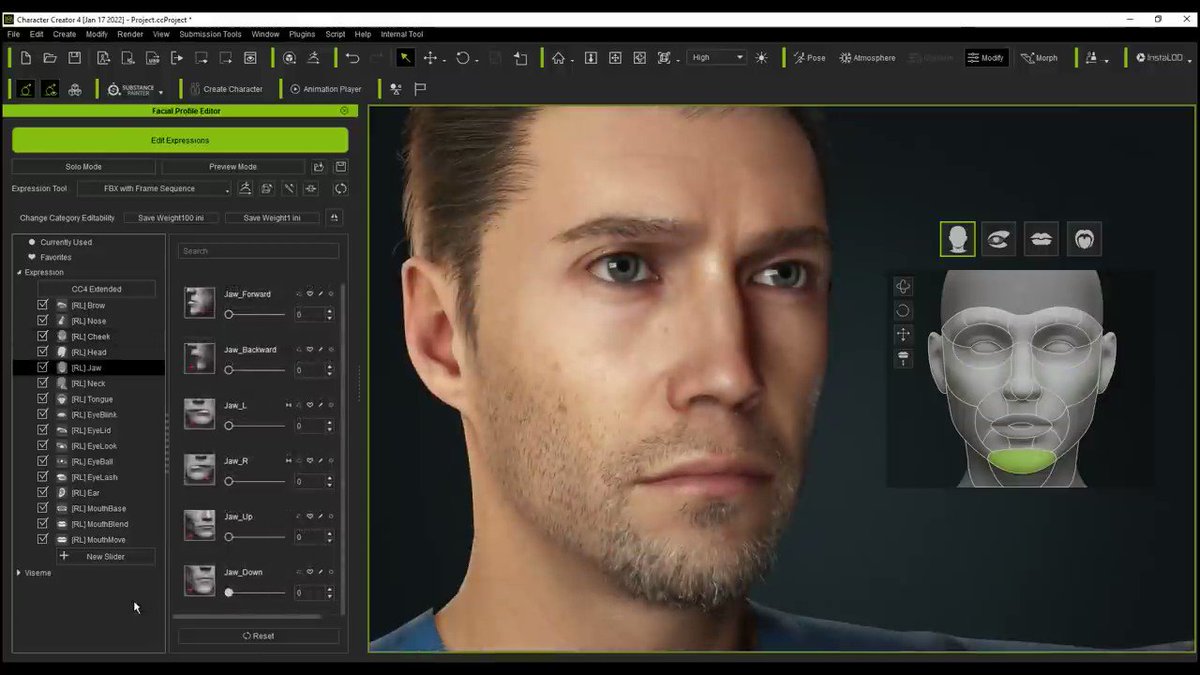Click the load icon next to Preview Mode
Screen dimensions: 1200x675
318,167
